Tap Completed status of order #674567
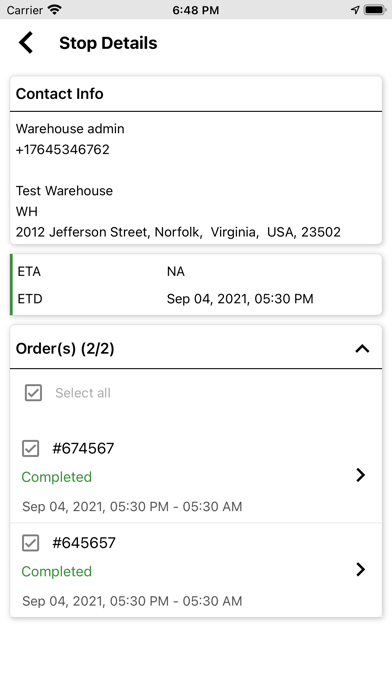The image size is (392, 696). [x=57, y=477]
